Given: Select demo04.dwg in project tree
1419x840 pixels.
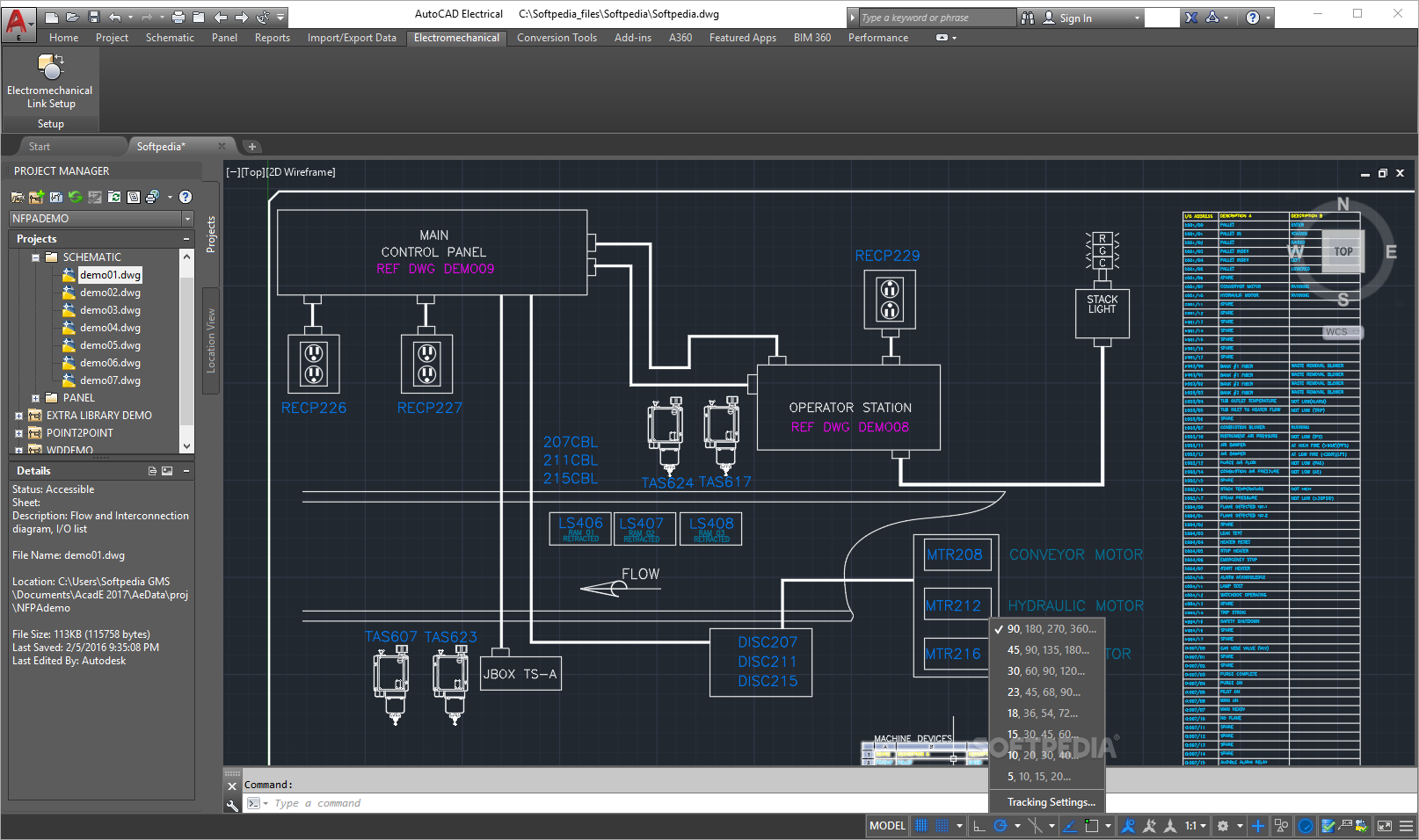Looking at the screenshot, I should (x=110, y=328).
